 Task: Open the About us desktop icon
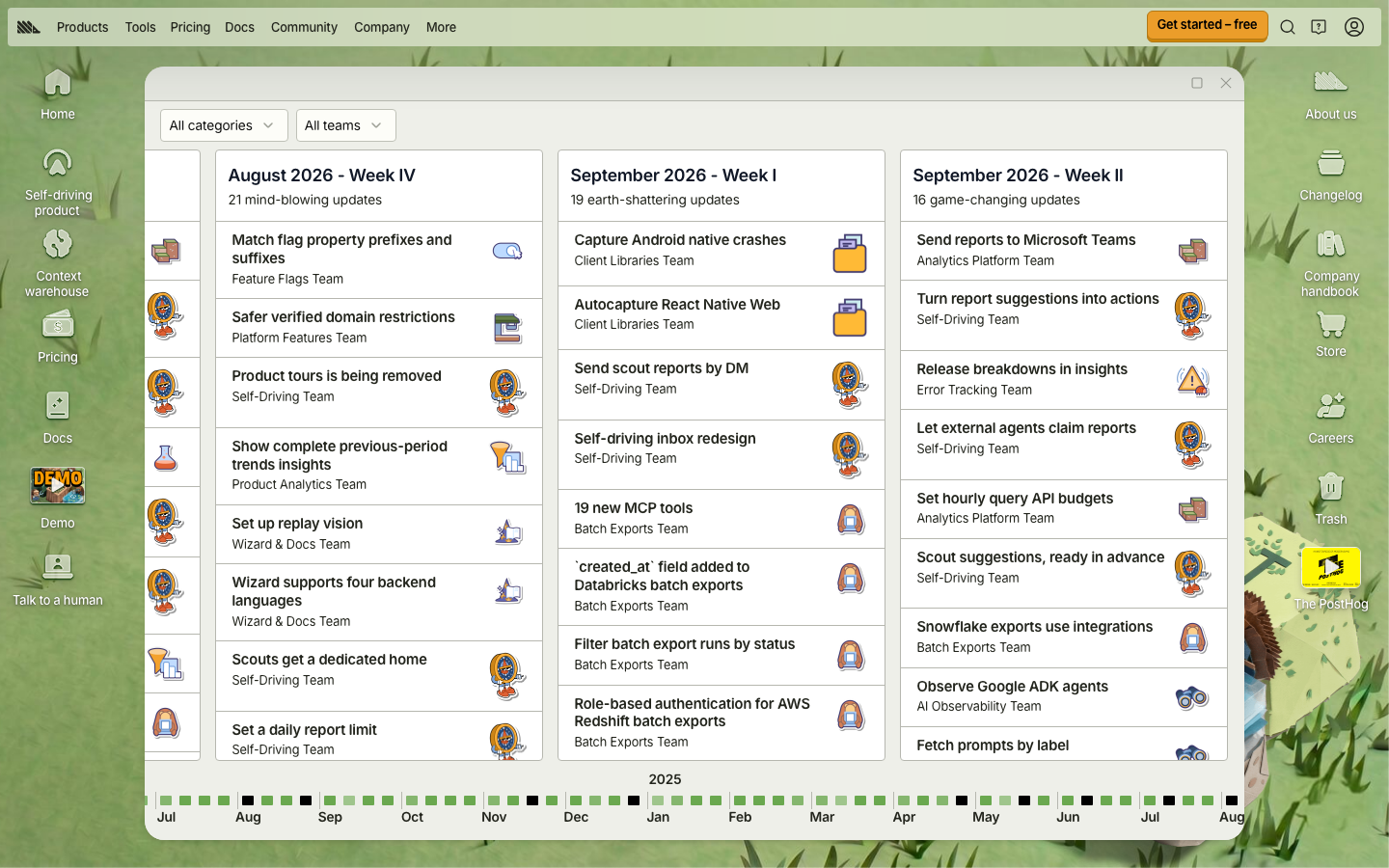tap(1331, 94)
